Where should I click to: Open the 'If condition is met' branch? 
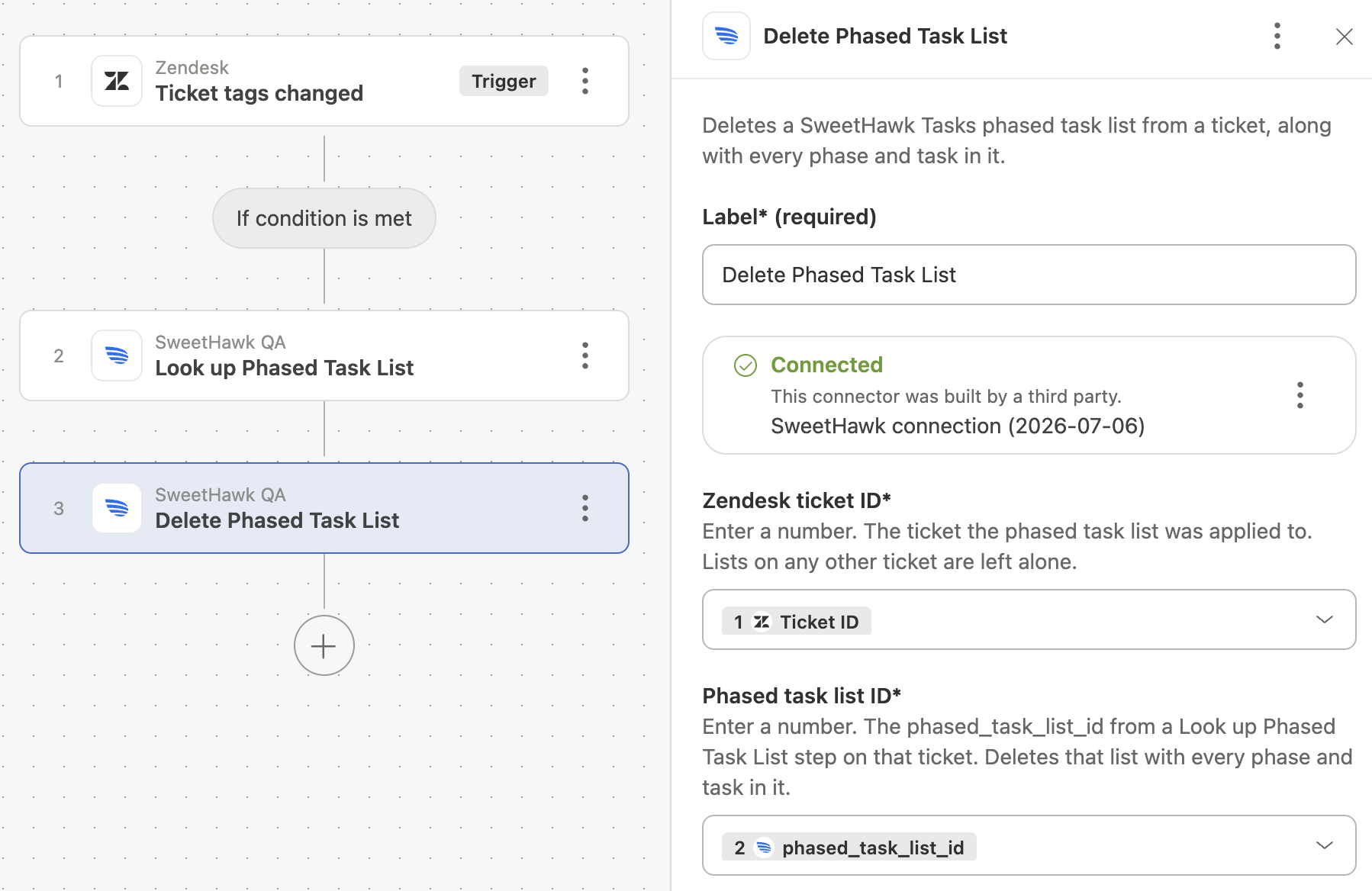pos(324,218)
